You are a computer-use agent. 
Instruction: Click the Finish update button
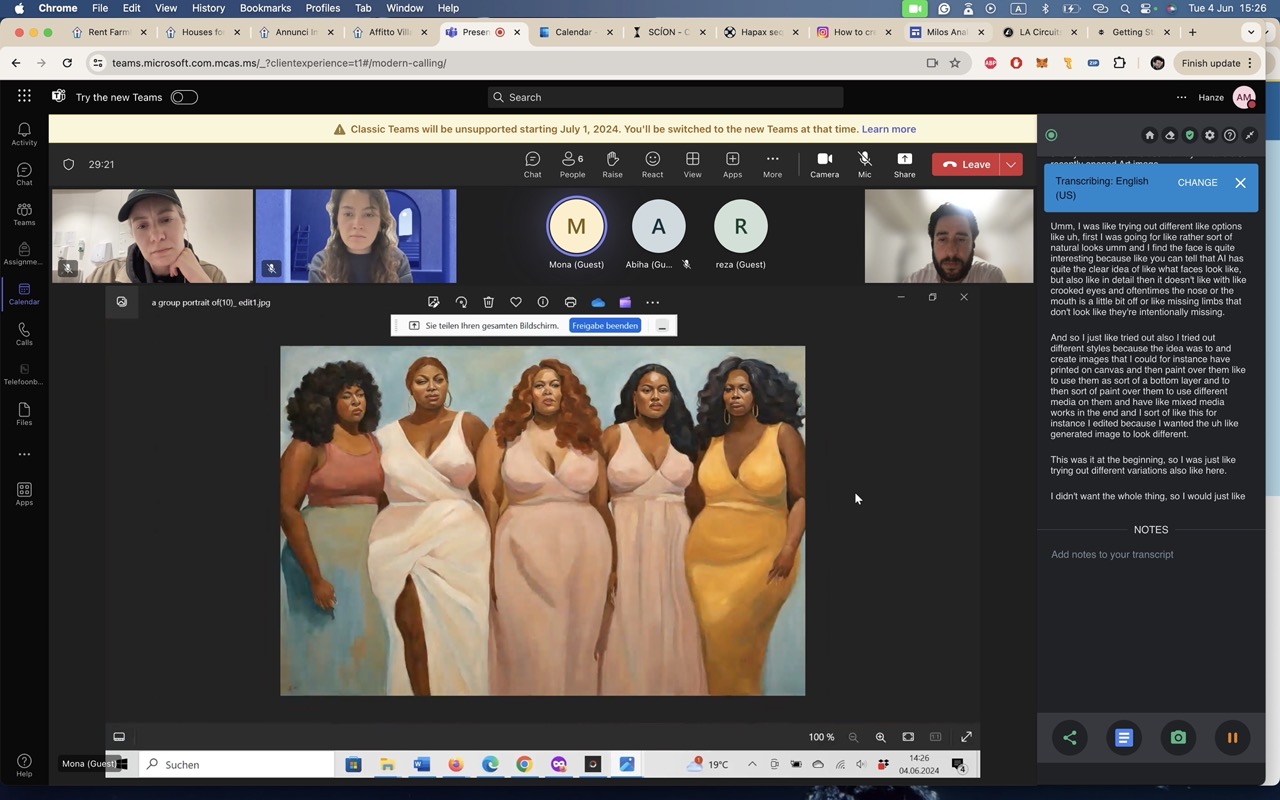[1217, 63]
